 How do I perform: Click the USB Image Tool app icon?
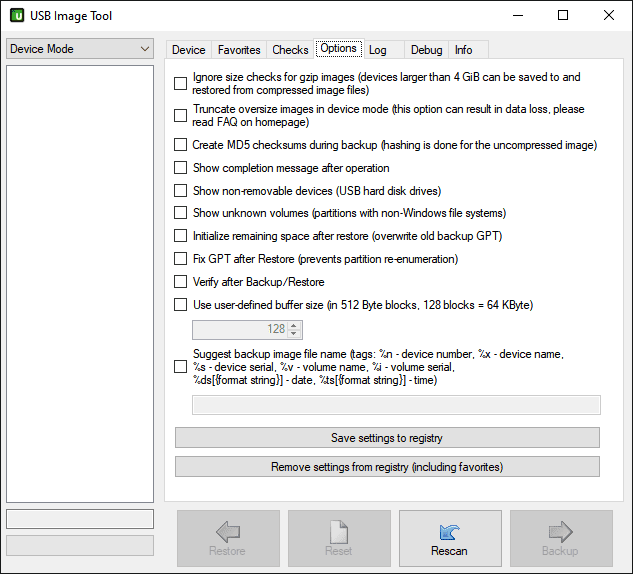click(x=17, y=15)
